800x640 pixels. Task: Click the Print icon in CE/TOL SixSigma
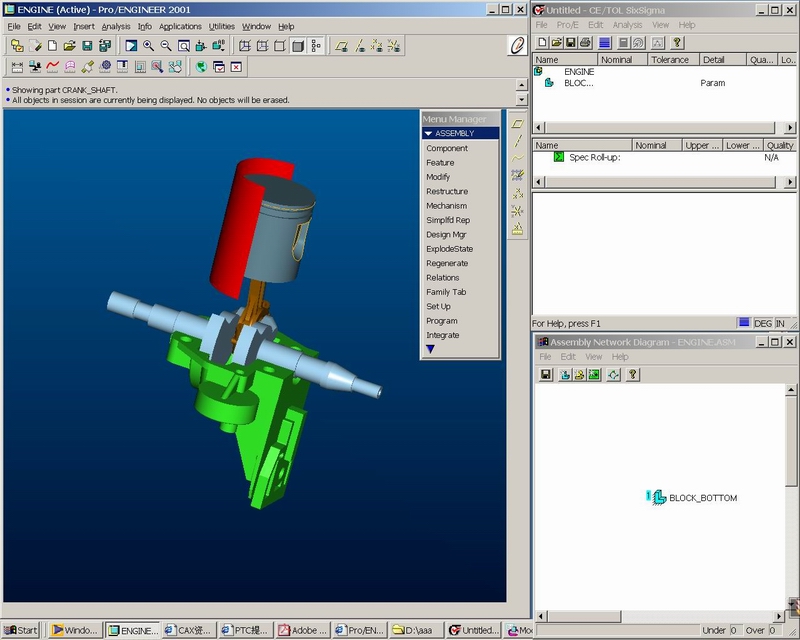[x=585, y=43]
